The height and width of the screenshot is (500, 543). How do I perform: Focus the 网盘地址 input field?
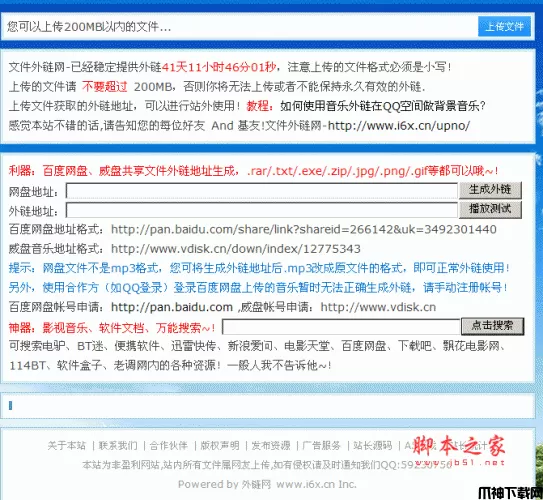[262, 191]
